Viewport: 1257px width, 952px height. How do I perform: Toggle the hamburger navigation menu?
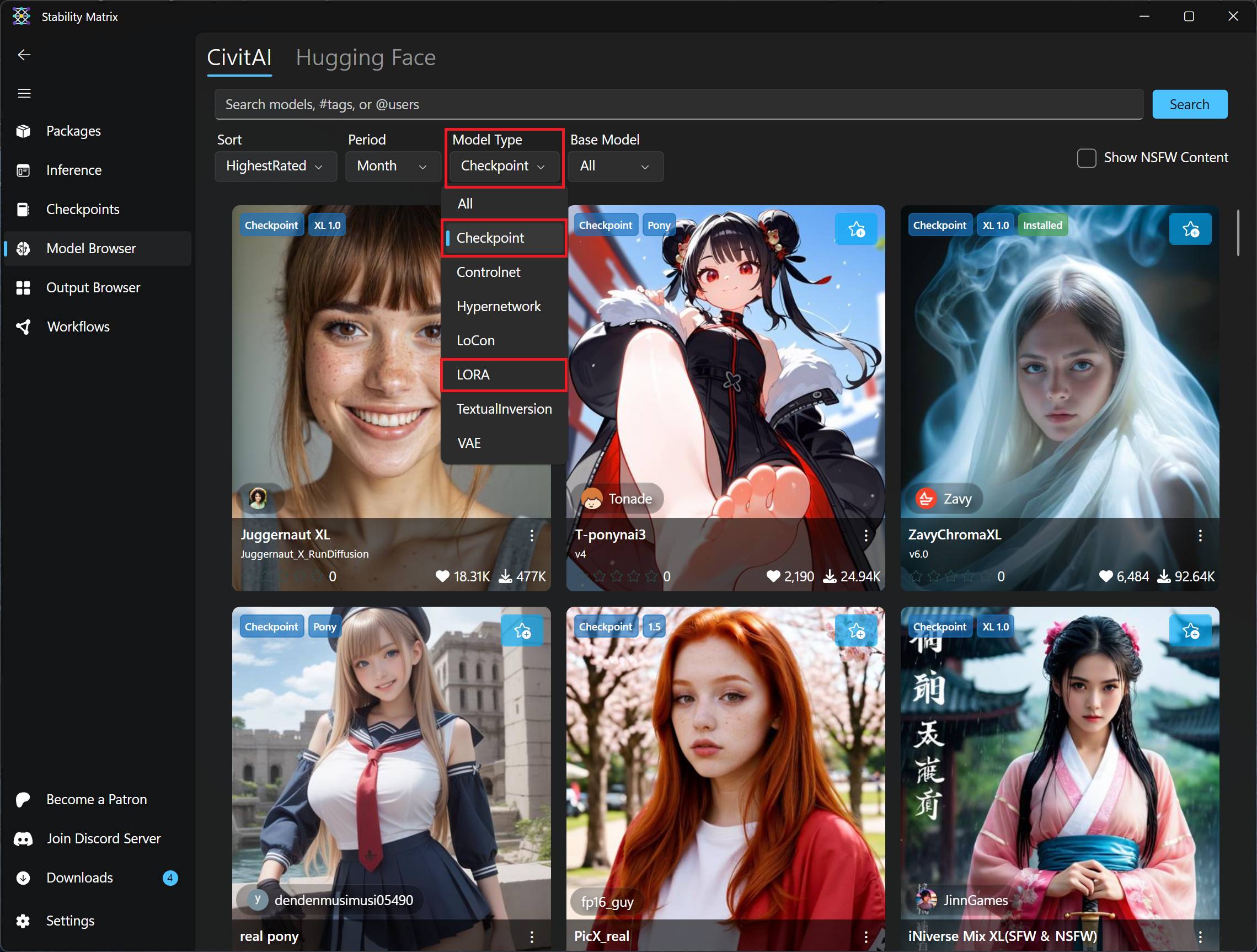pos(24,93)
